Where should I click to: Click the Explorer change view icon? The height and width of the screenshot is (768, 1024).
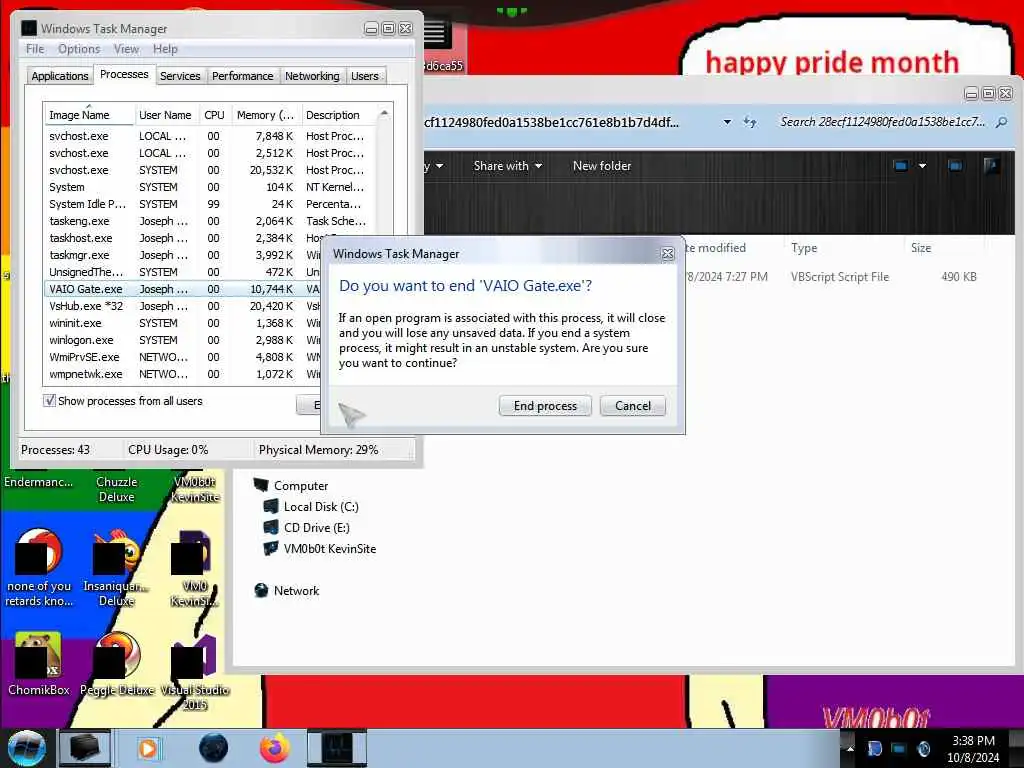[901, 166]
